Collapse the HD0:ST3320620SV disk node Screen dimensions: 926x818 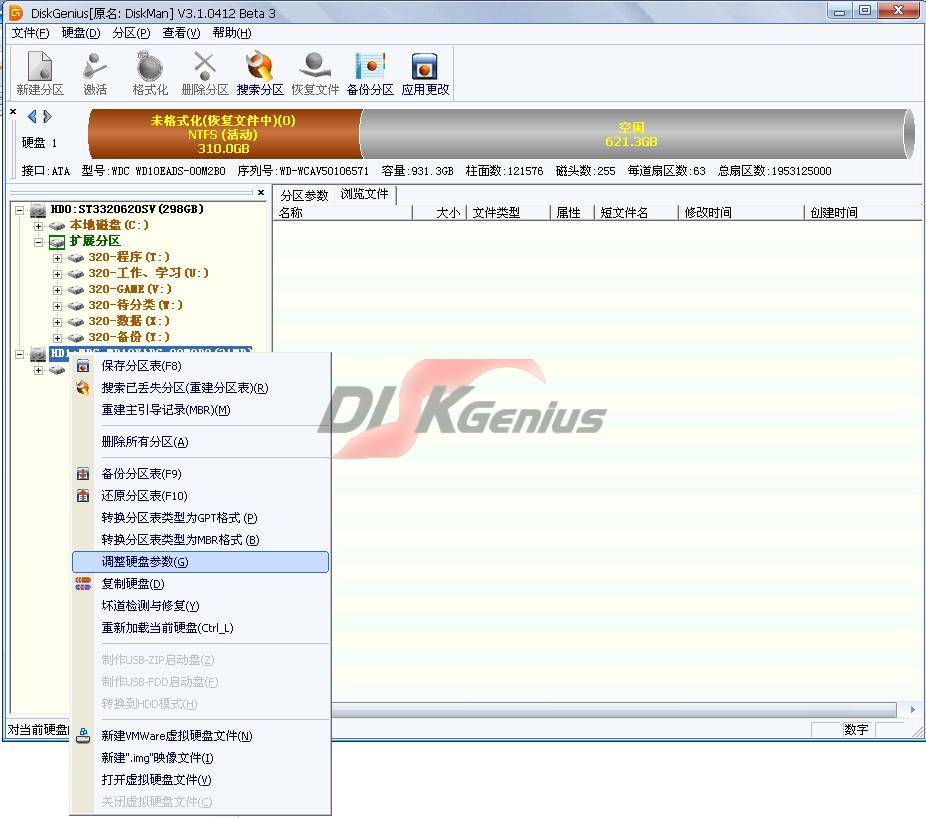(x=19, y=210)
